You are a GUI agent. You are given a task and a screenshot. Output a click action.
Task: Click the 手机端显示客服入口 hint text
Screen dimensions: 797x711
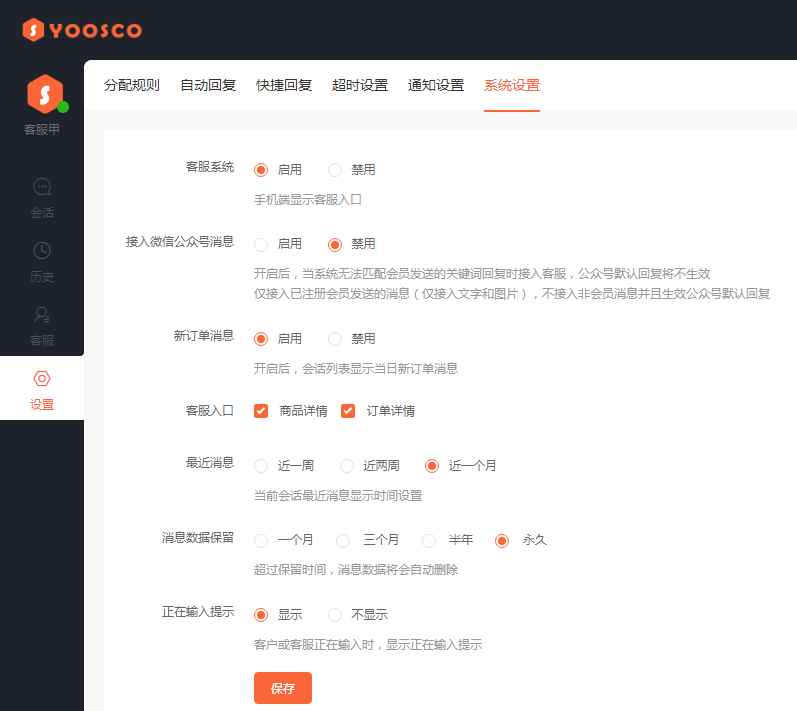pos(308,200)
